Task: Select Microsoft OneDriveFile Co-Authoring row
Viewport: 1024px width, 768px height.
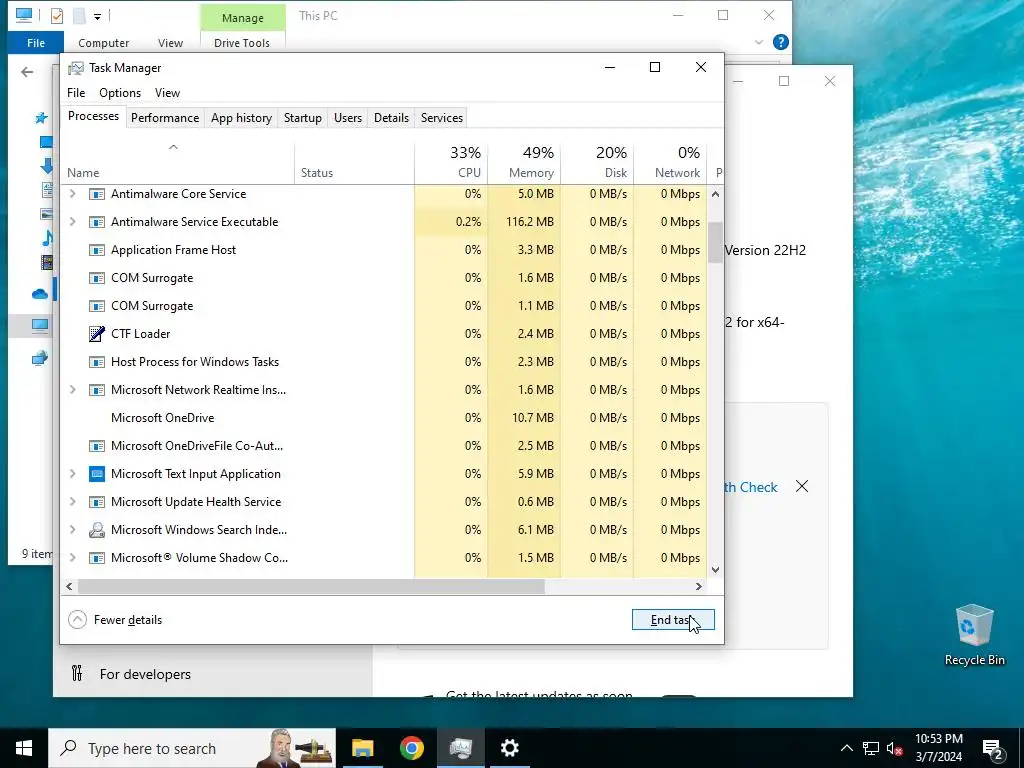Action: pyautogui.click(x=384, y=446)
